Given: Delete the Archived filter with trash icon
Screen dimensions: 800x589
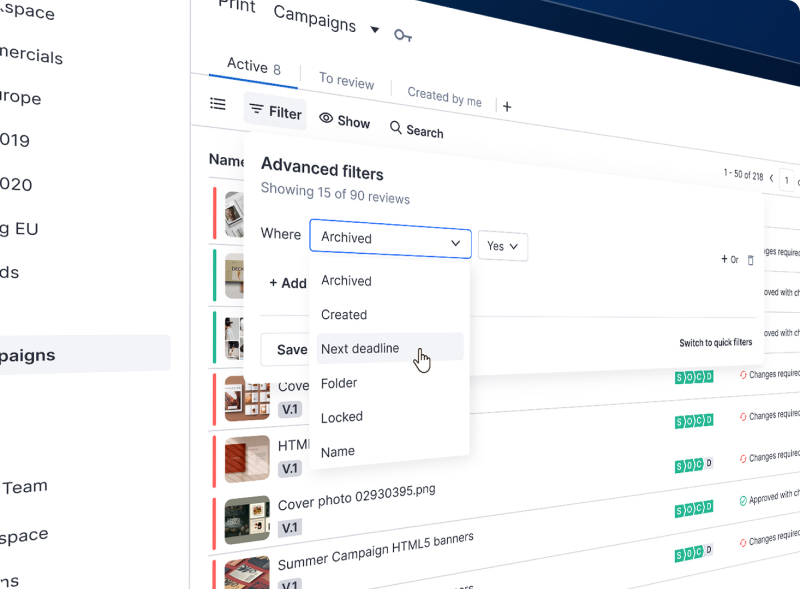Looking at the screenshot, I should (750, 259).
